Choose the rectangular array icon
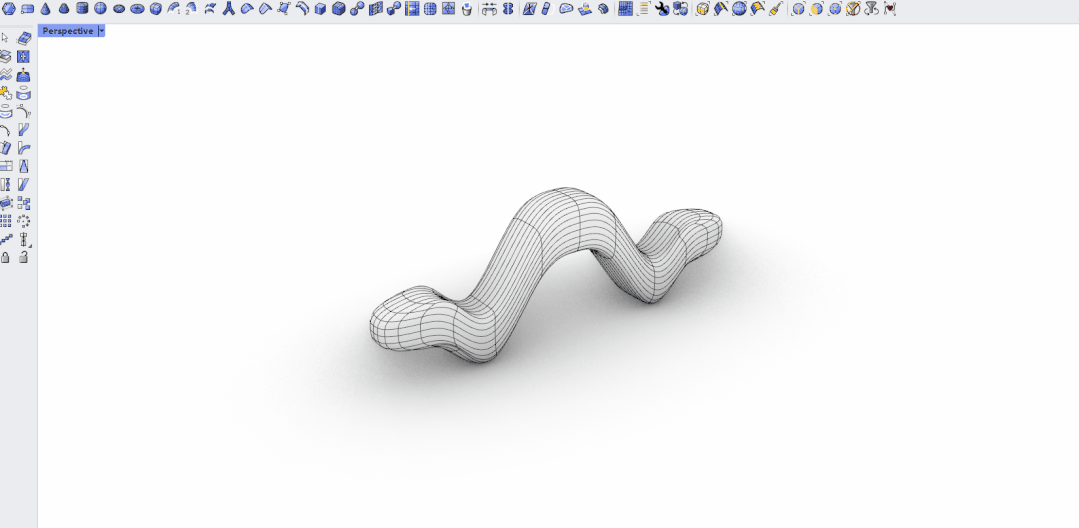The image size is (1079, 528). coord(6,220)
